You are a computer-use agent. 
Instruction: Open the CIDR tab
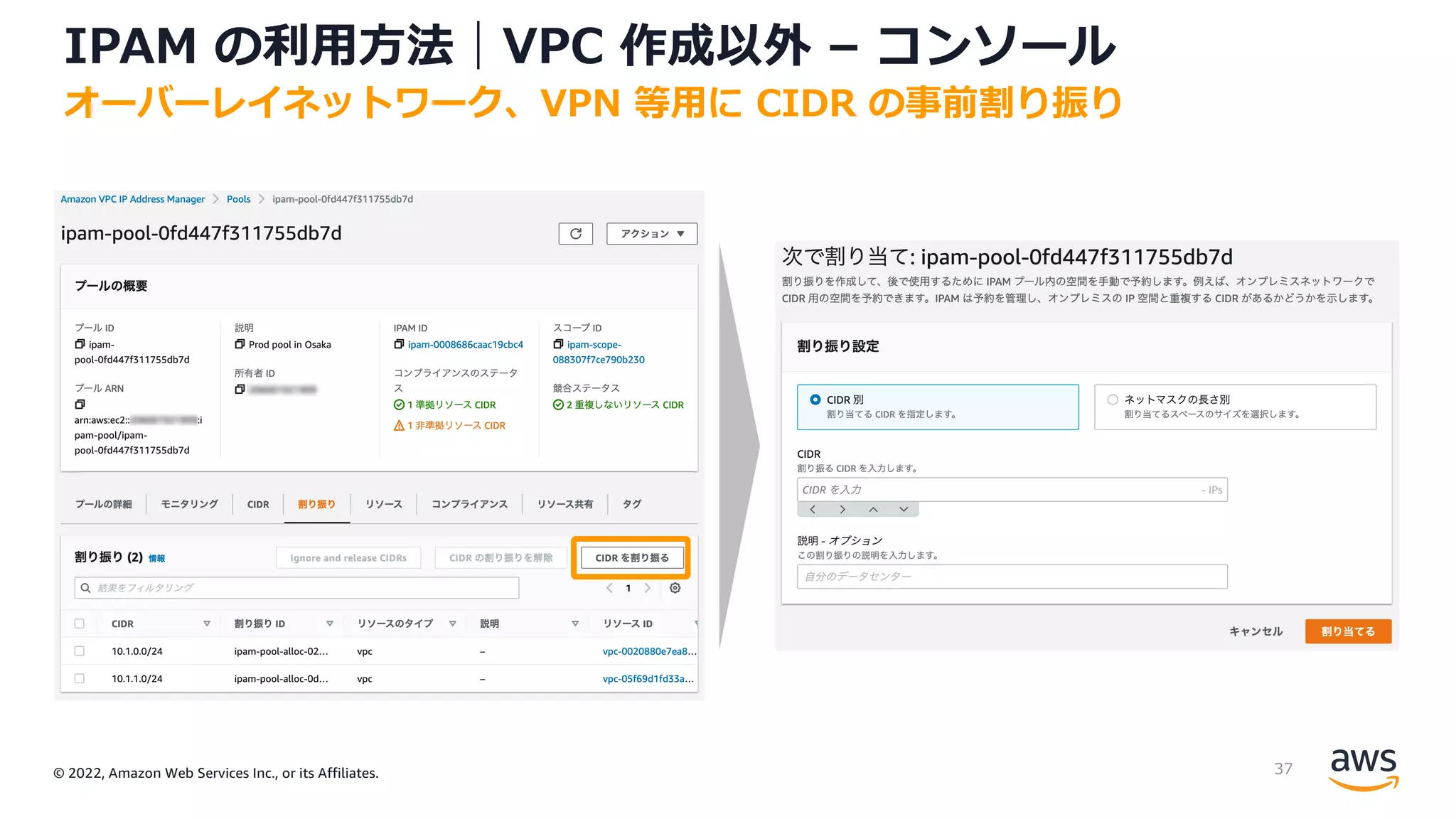(x=258, y=504)
